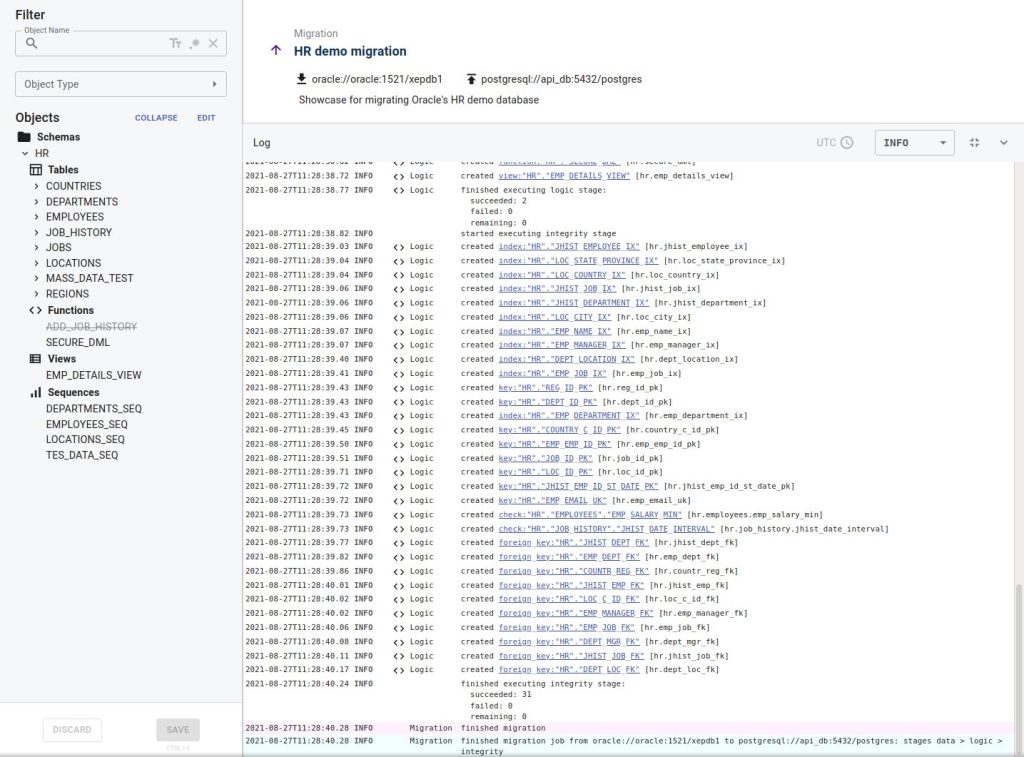The image size is (1024, 757).
Task: Expand the REGIONS table
Action: click(37, 294)
